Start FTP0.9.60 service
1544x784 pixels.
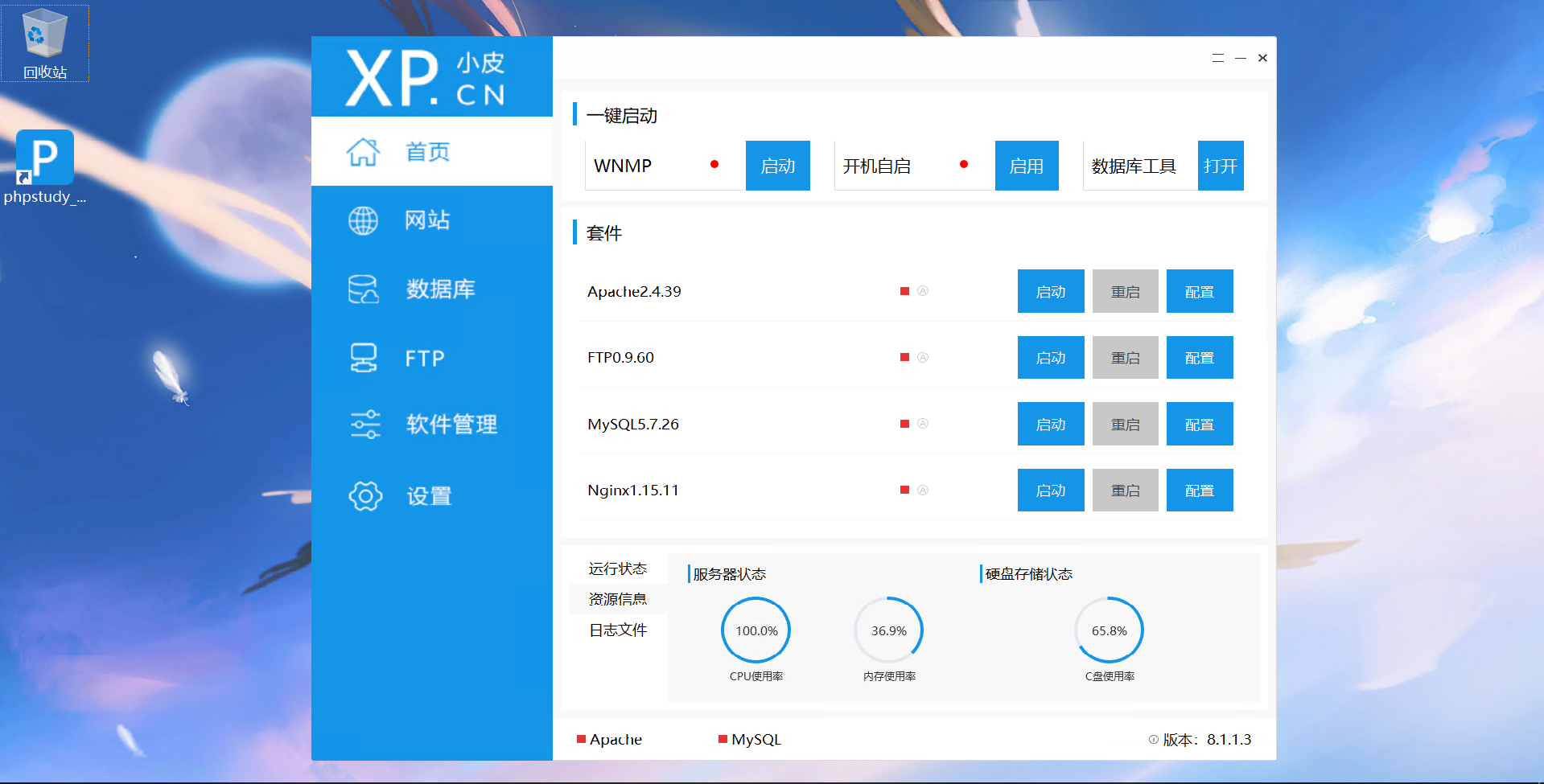(1051, 357)
